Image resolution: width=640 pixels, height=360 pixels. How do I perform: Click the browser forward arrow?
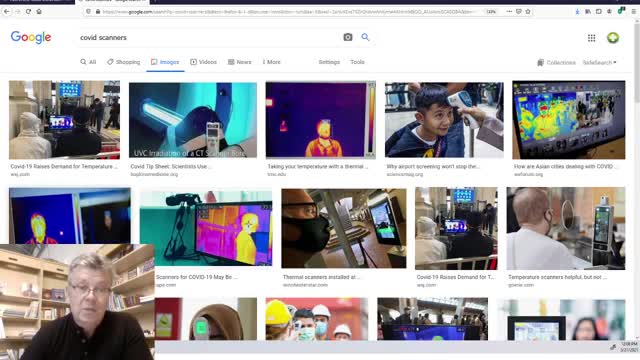coord(17,11)
